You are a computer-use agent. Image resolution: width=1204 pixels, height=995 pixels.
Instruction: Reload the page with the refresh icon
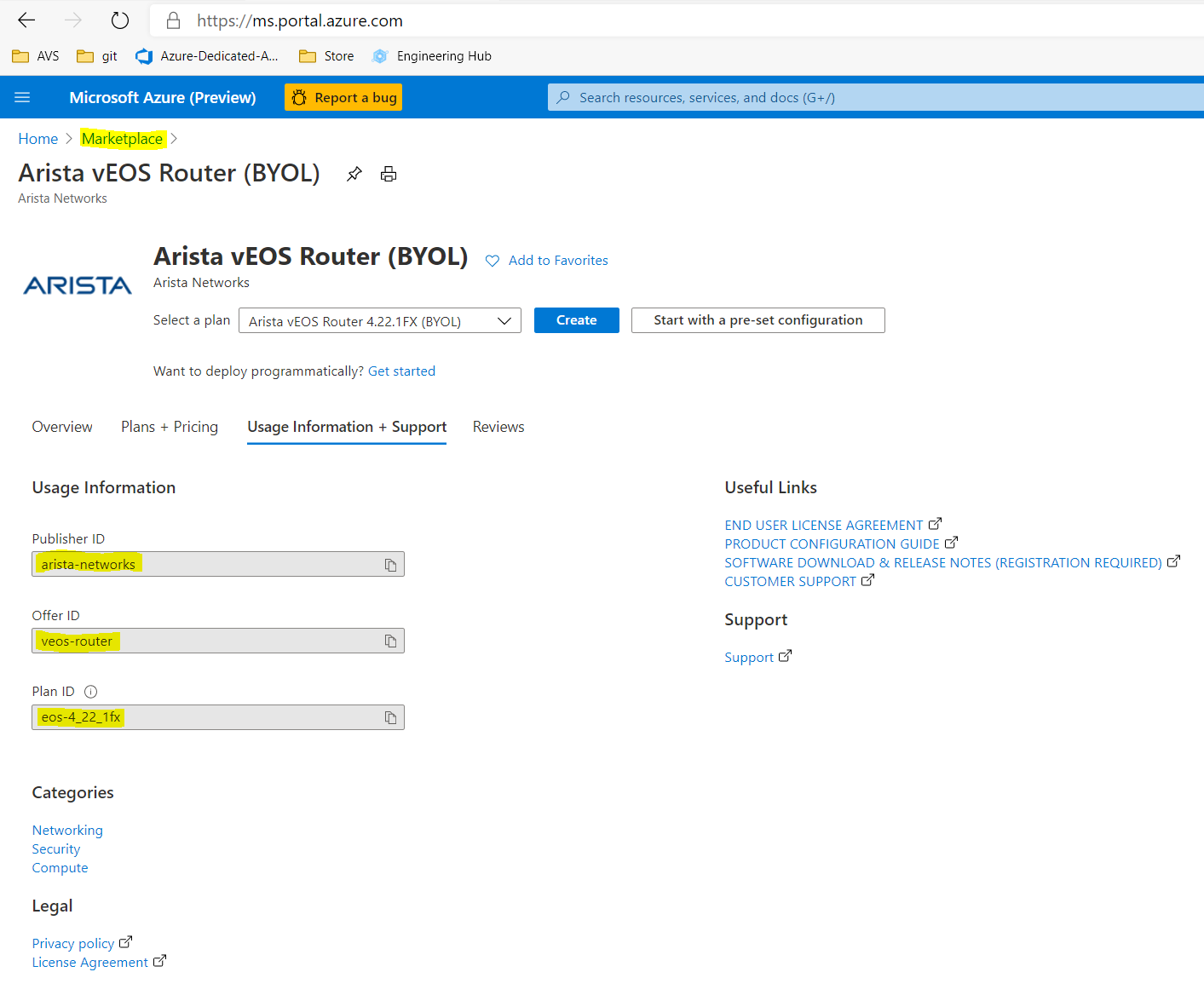[x=120, y=20]
